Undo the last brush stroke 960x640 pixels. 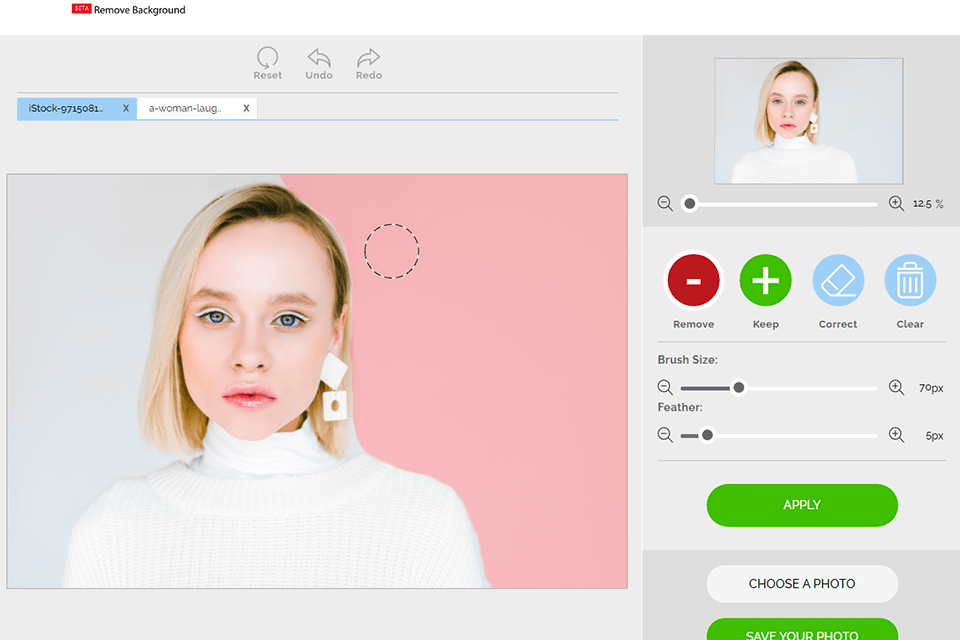[319, 58]
